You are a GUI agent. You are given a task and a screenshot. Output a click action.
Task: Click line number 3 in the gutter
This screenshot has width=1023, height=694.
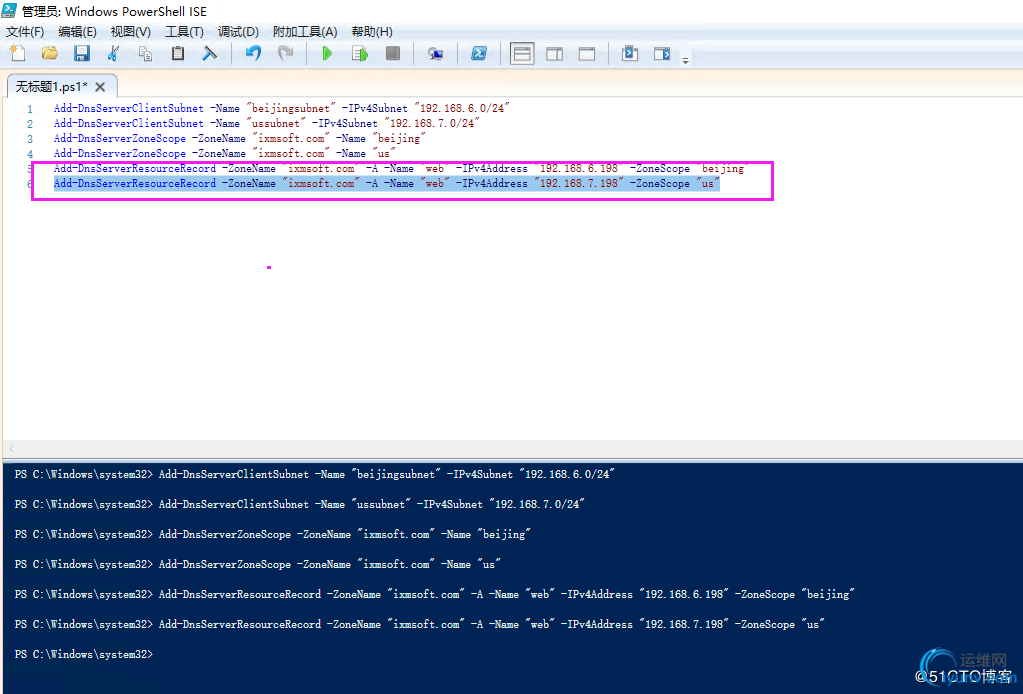(30, 139)
